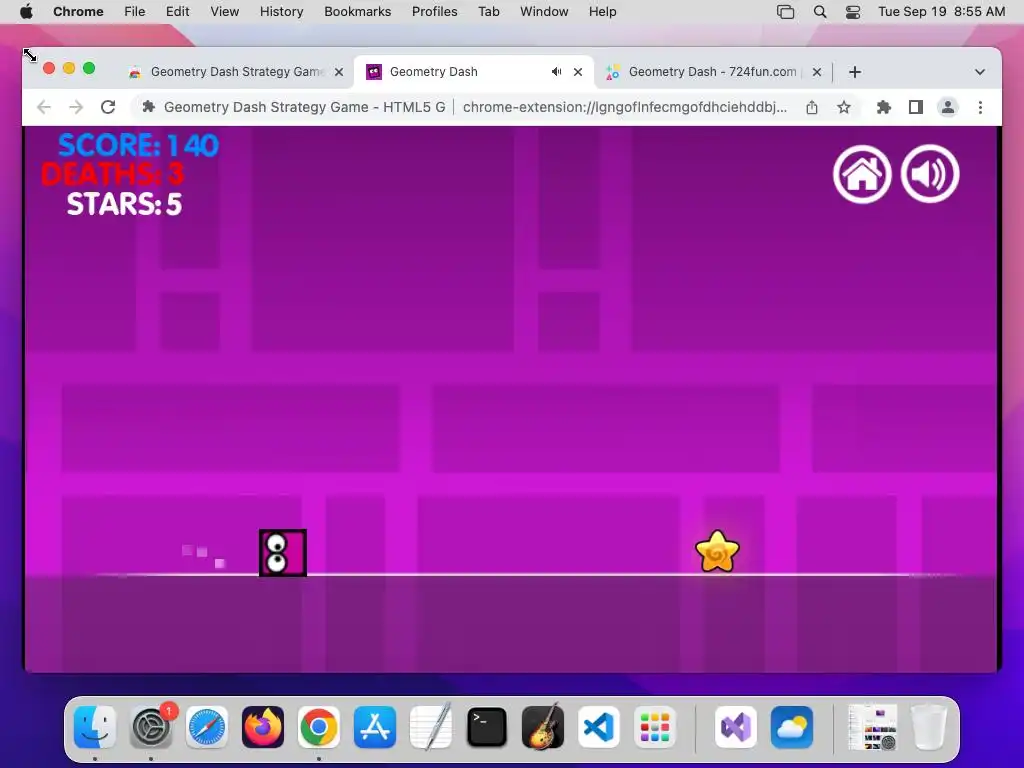The height and width of the screenshot is (768, 1024).
Task: Go forward in browser history
Action: click(76, 107)
